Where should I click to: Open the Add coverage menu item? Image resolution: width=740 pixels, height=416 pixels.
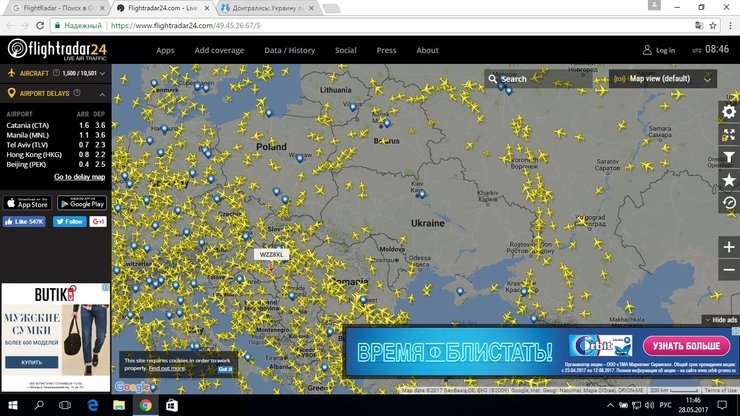[219, 50]
